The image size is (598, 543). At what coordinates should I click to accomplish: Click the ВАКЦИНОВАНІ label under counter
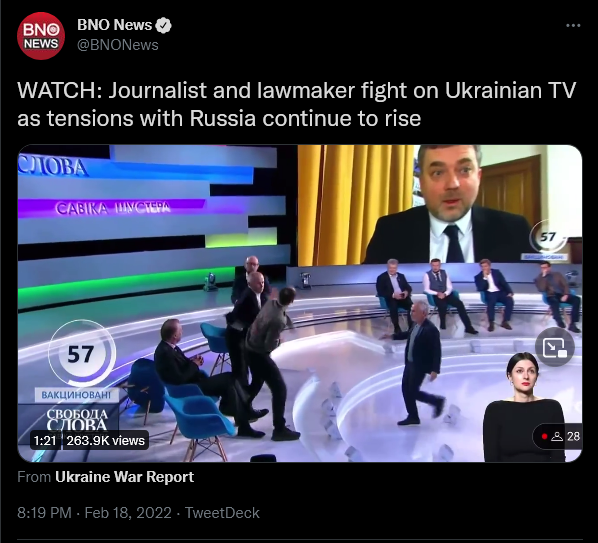(76, 395)
